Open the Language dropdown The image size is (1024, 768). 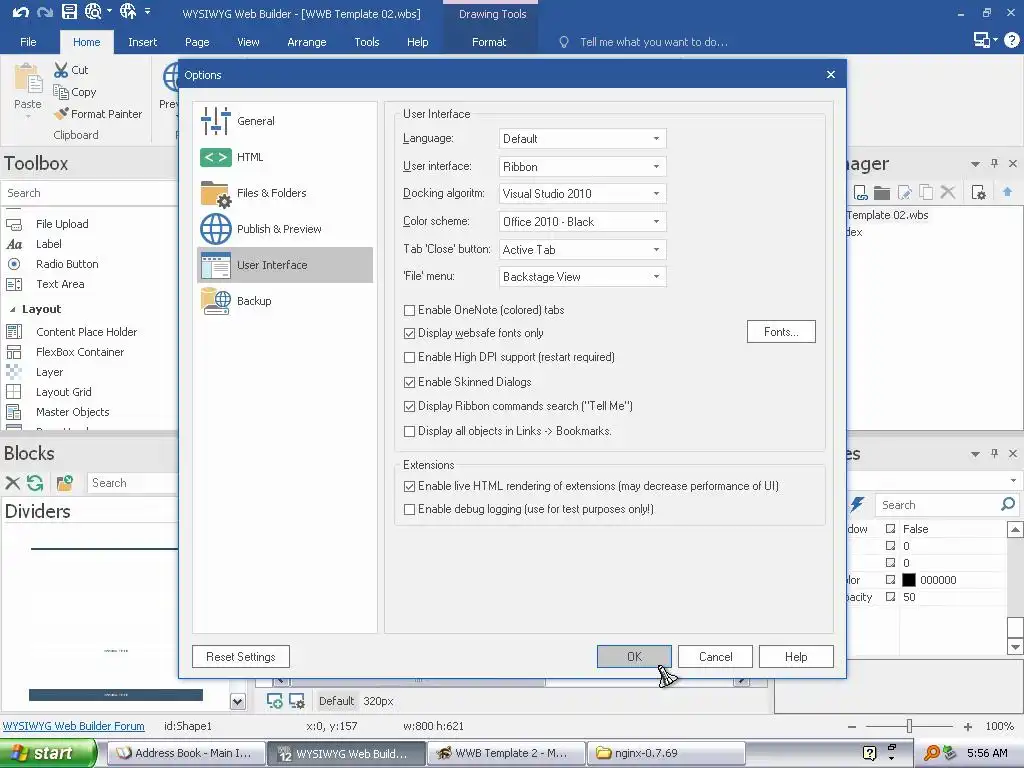coord(582,138)
